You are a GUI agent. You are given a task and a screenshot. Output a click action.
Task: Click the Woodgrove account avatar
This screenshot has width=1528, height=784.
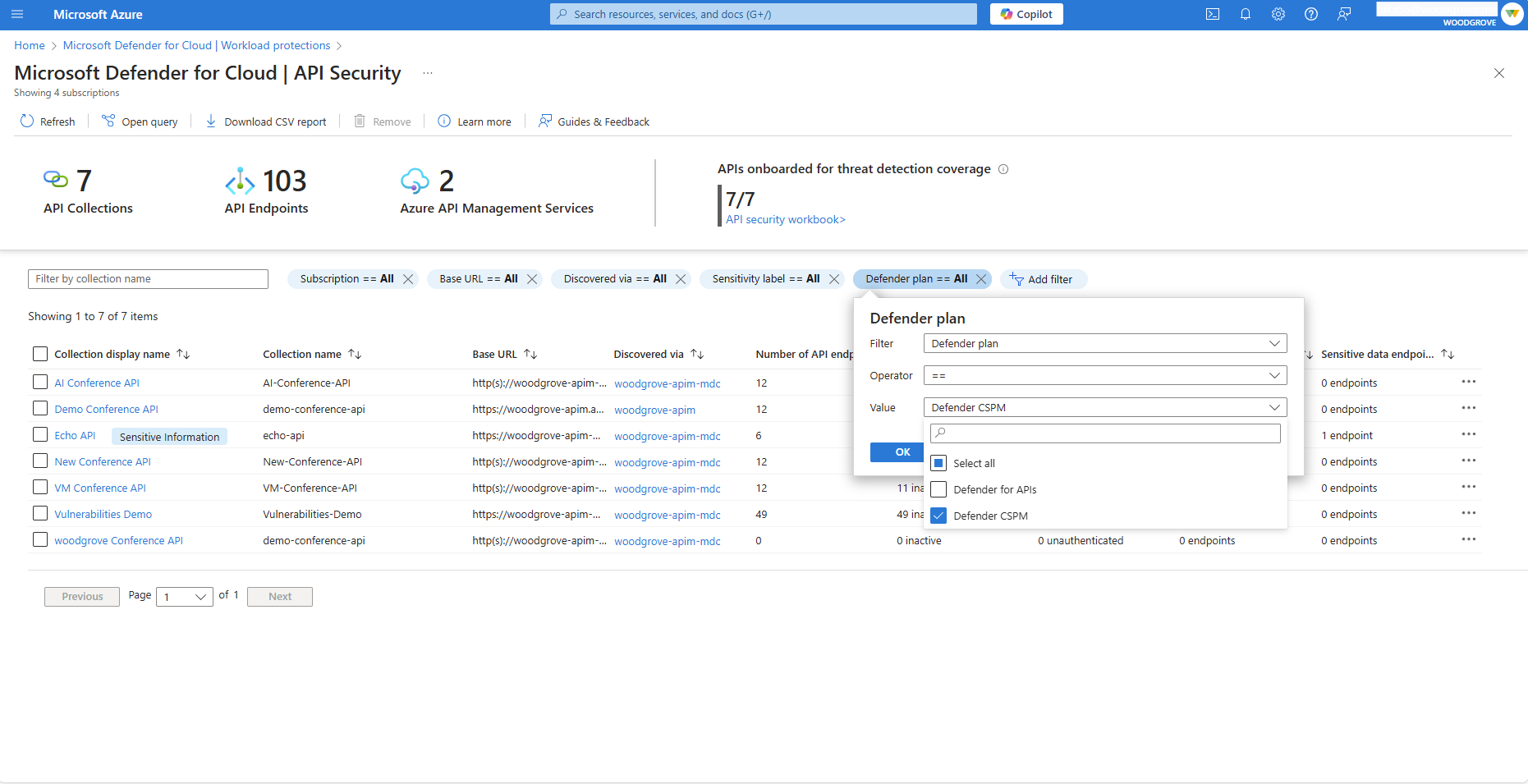(1512, 14)
